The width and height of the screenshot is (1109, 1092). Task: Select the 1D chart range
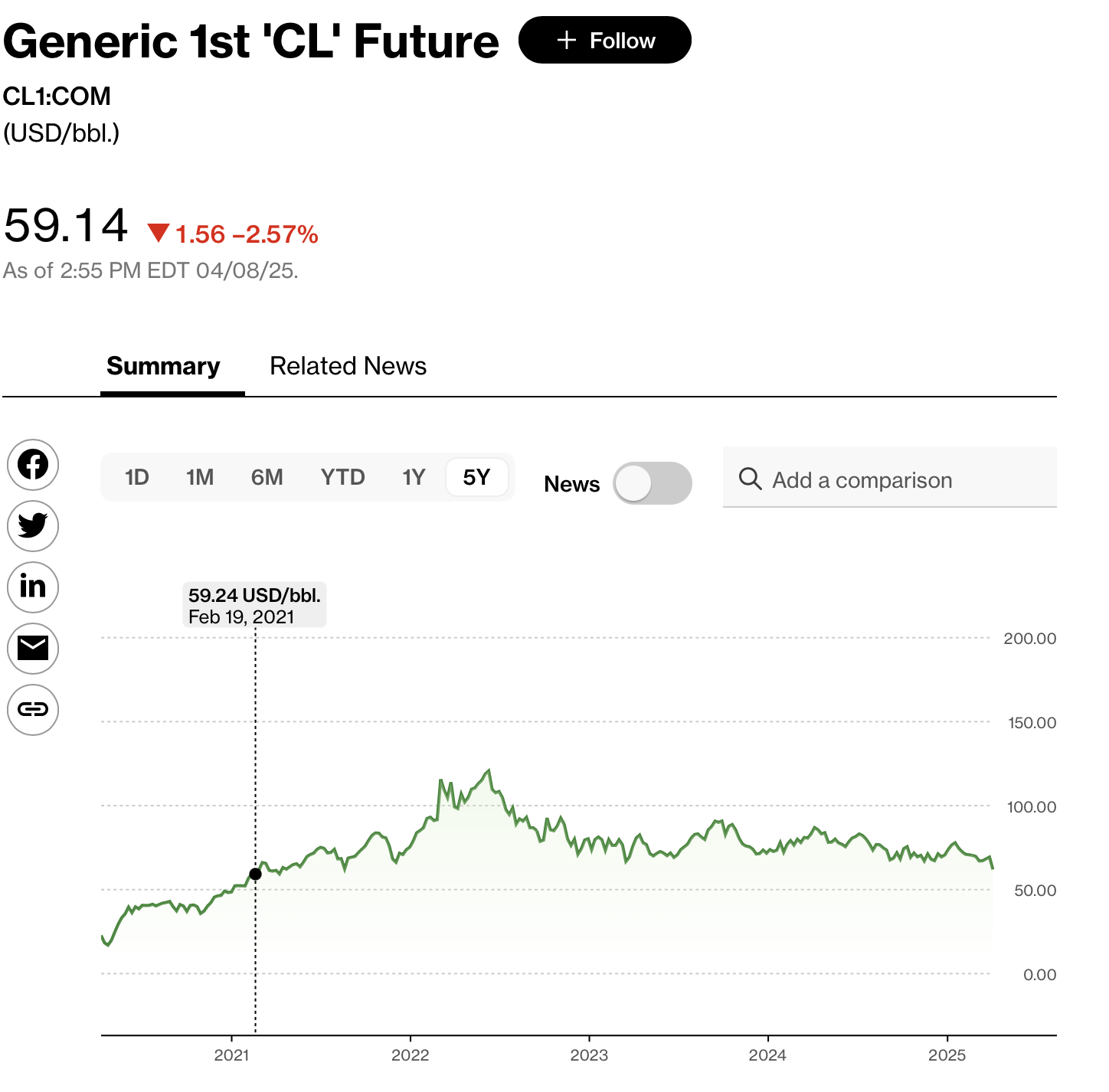[x=136, y=478]
